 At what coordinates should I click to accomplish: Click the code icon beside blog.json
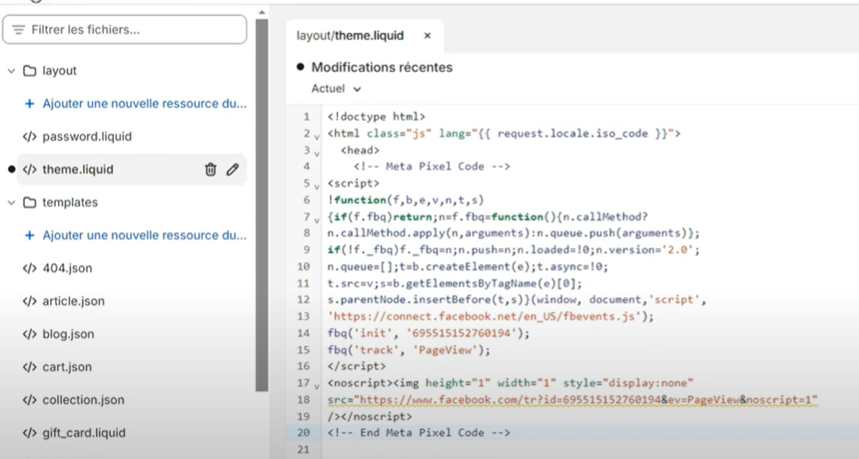(x=30, y=334)
